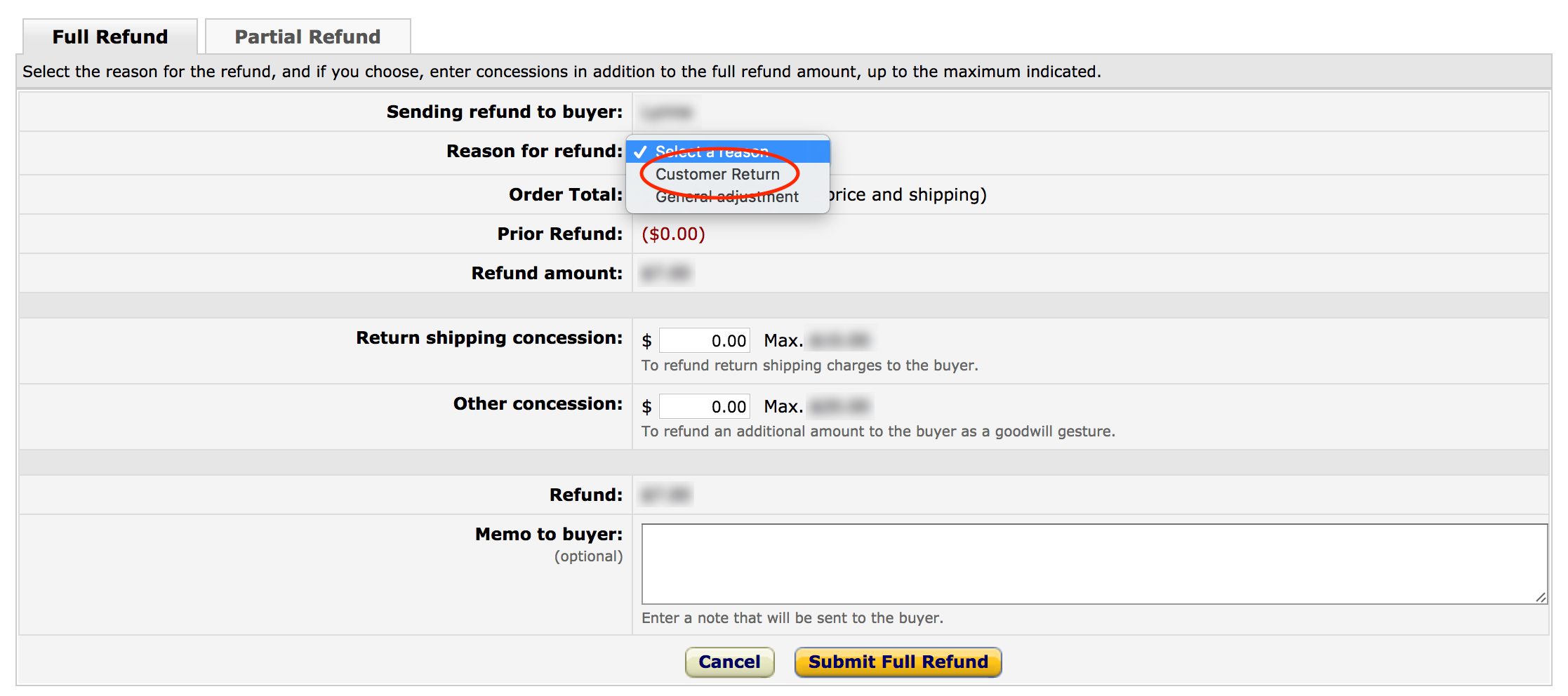Click the Return shipping concession amount field
The height and width of the screenshot is (696, 1568).
tap(704, 341)
